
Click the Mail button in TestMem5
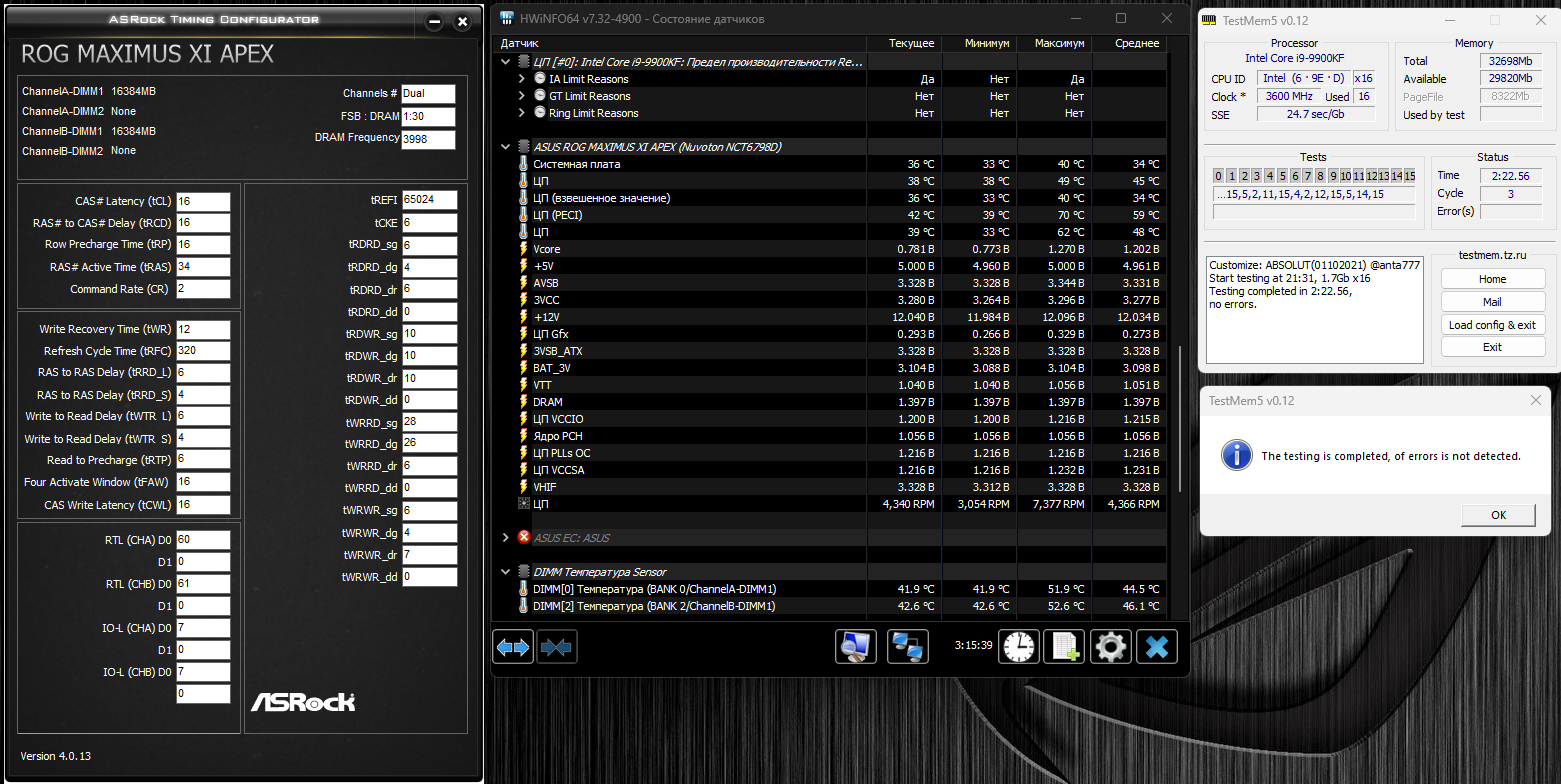[x=1492, y=302]
